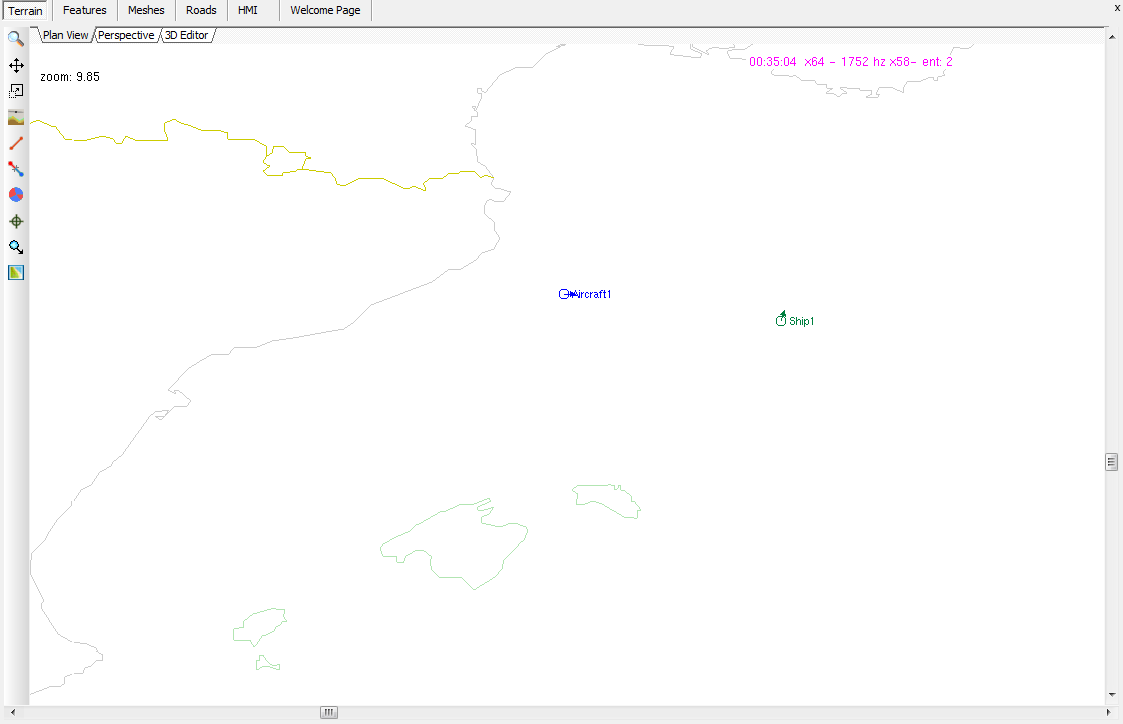Switch to the Features tab

84,11
